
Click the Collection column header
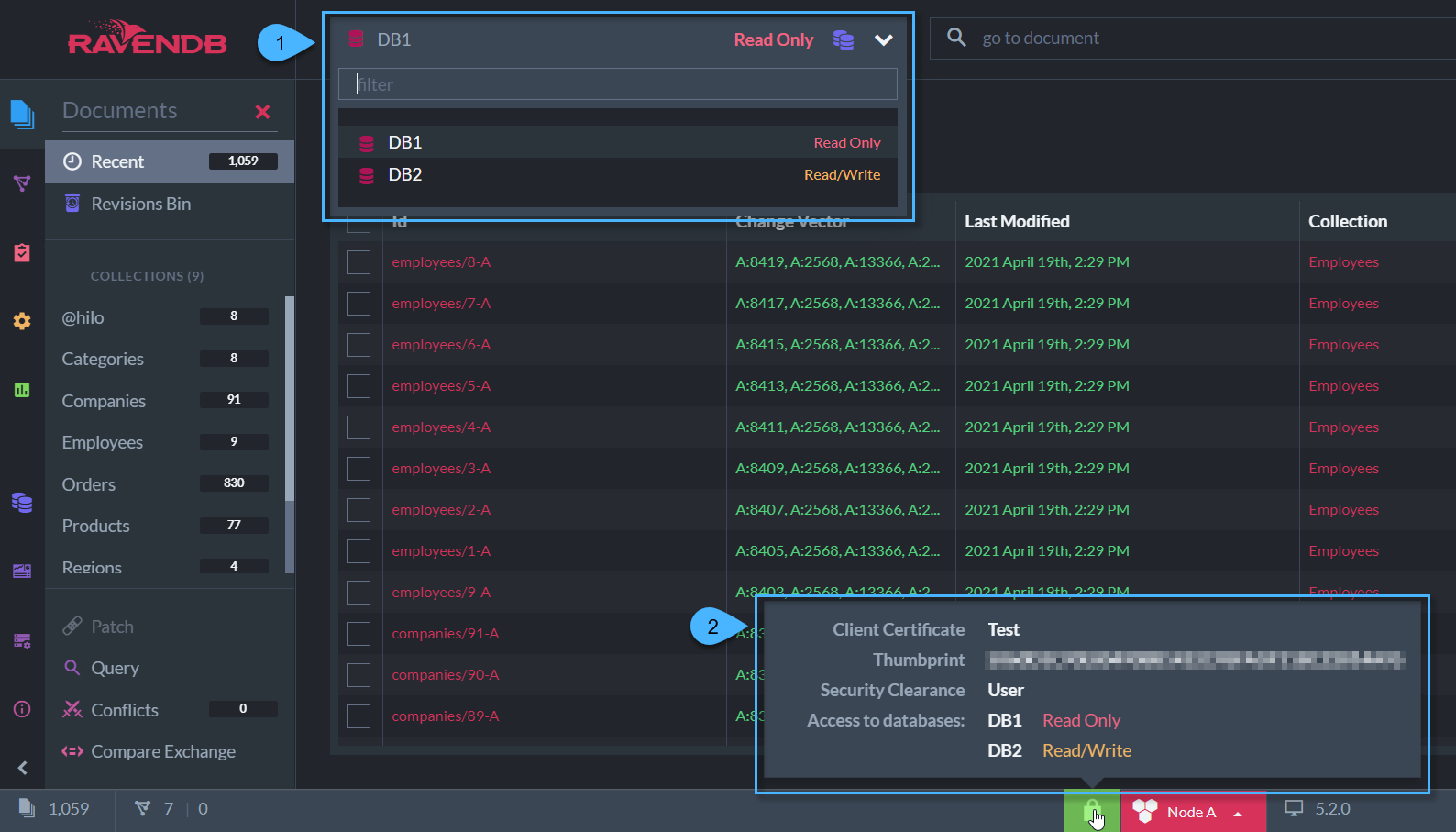[1348, 221]
